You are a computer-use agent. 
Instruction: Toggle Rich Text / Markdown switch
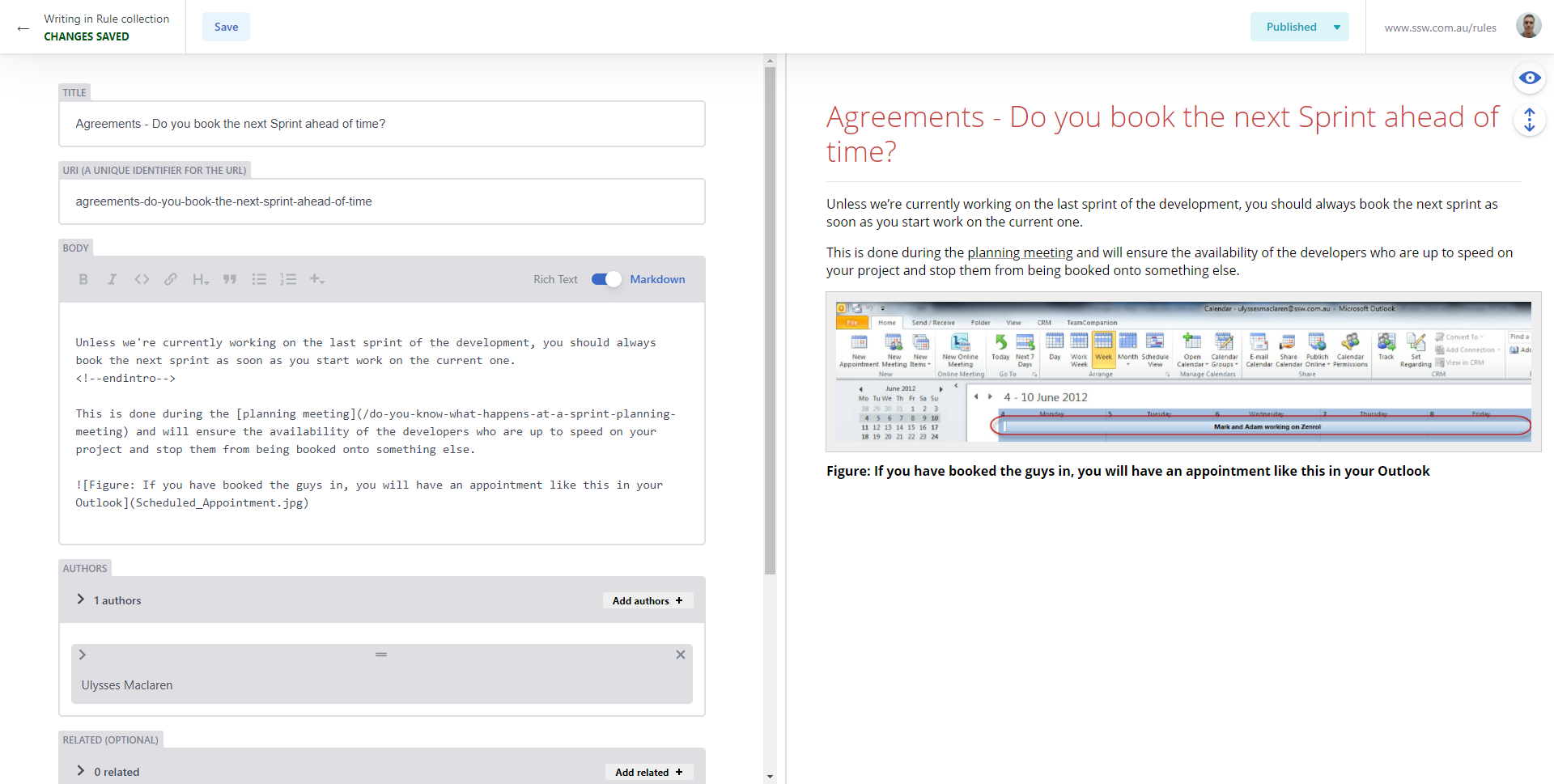click(606, 279)
